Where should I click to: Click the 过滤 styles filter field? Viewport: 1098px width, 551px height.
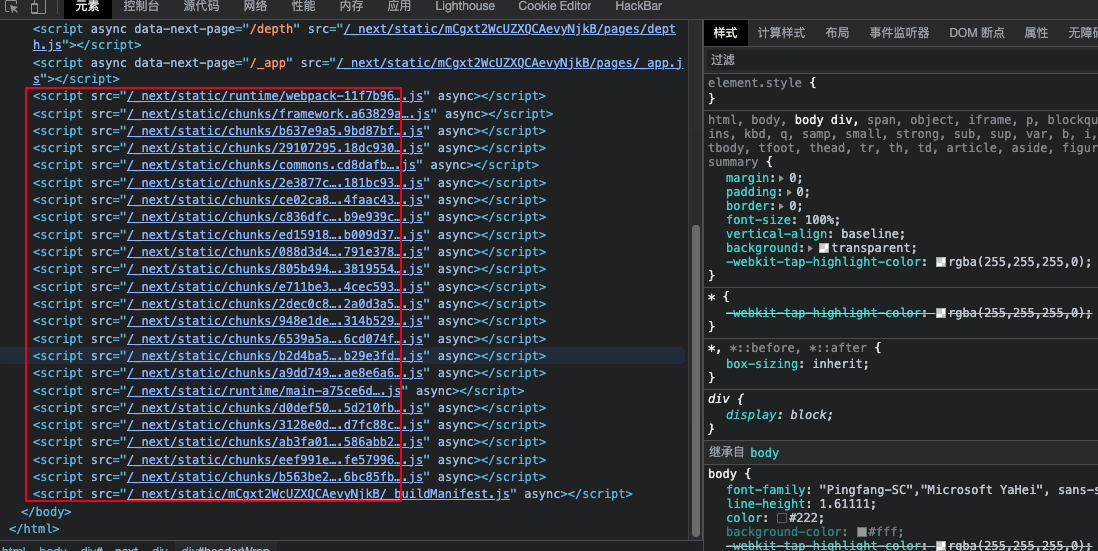coord(901,60)
